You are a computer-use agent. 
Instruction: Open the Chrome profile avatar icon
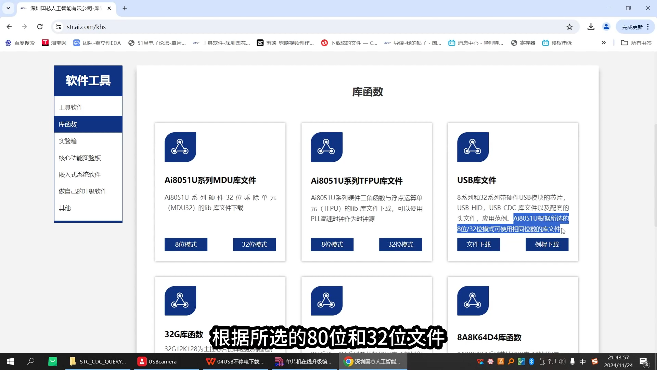[x=606, y=27]
